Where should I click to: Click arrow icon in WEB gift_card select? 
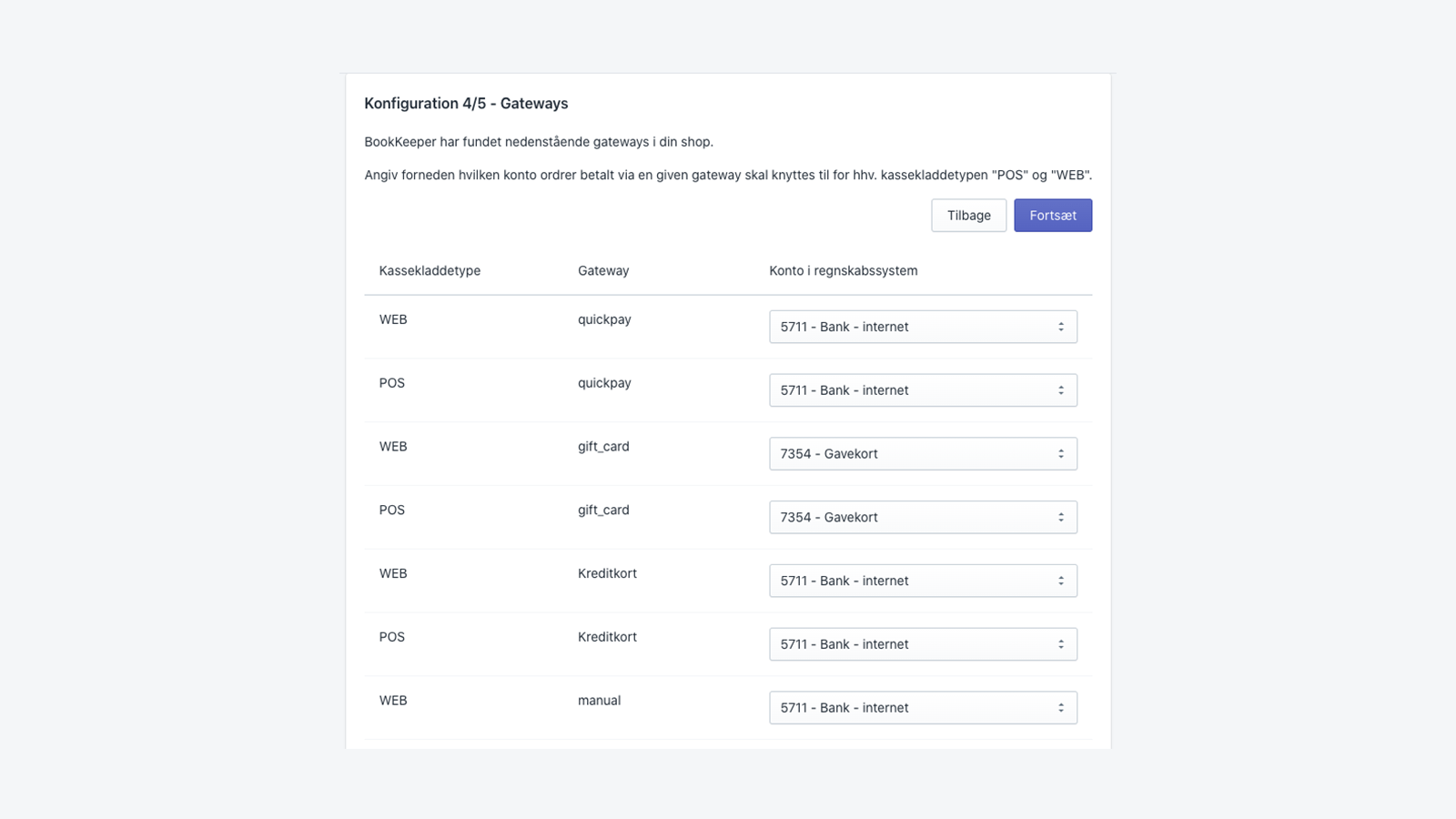(1061, 454)
